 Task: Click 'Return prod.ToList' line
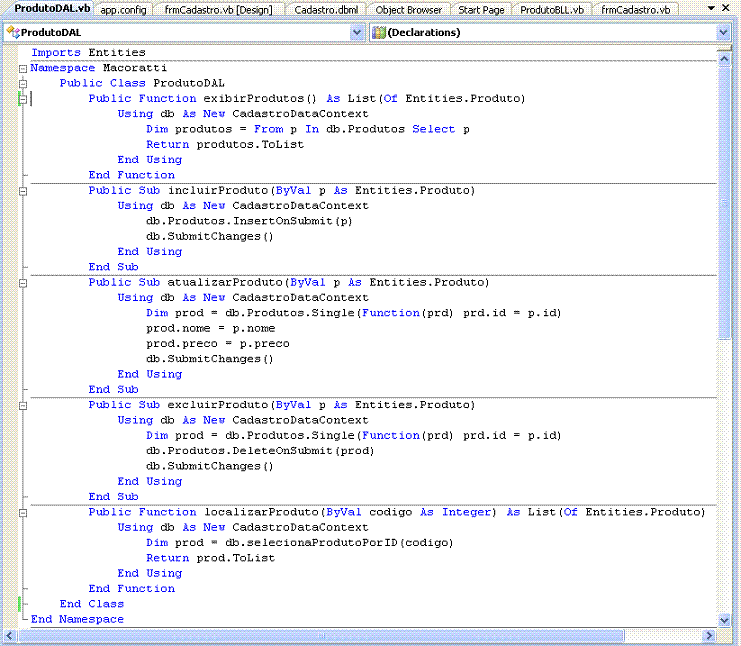210,558
